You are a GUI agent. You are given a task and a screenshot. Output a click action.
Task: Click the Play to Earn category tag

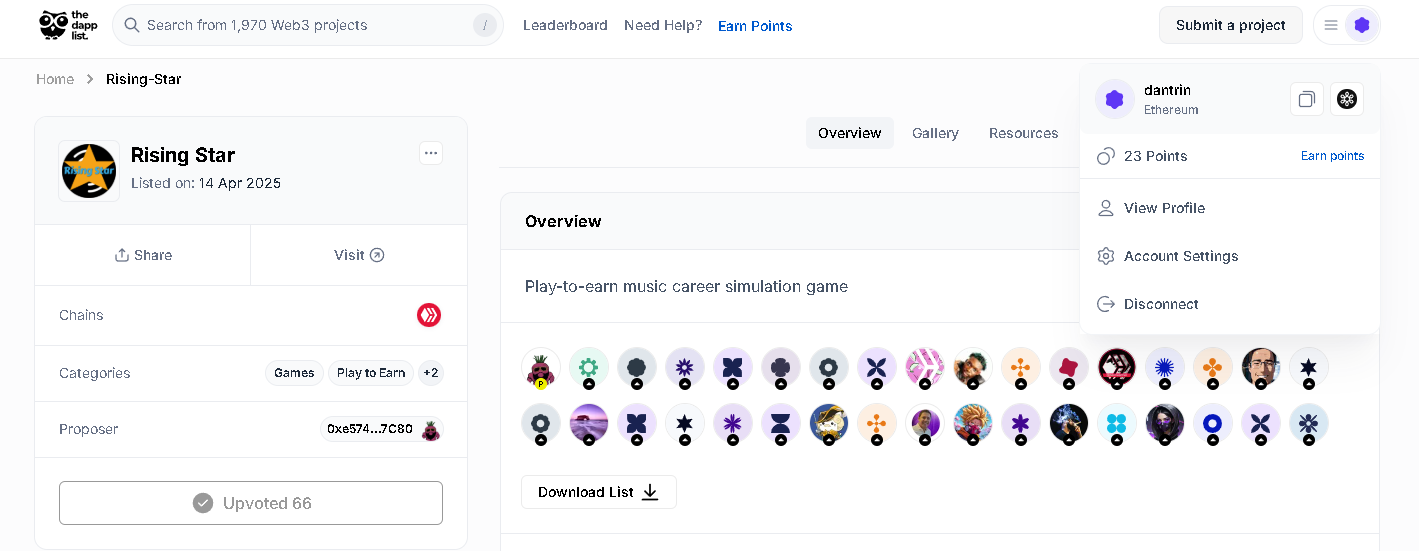click(x=371, y=373)
